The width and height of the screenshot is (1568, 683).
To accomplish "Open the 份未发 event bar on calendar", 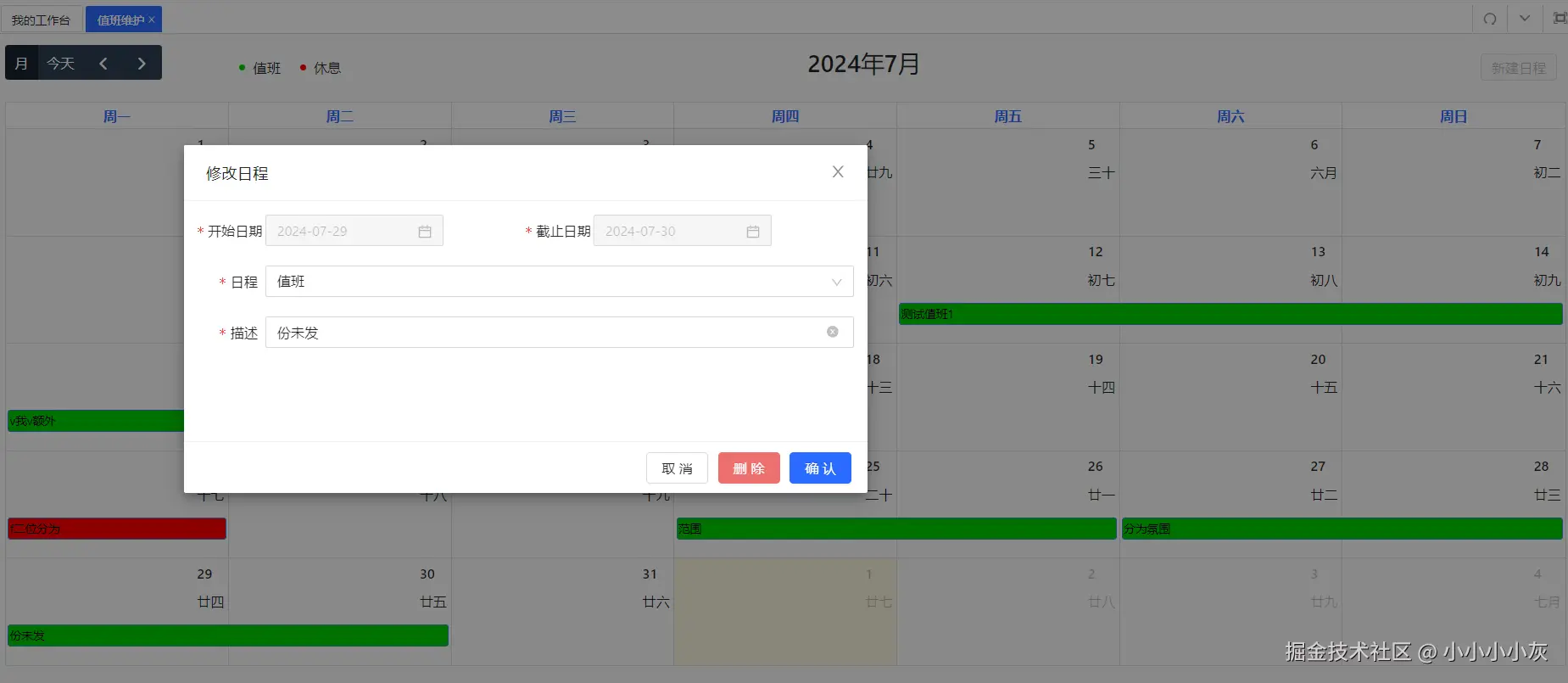I will pos(228,635).
